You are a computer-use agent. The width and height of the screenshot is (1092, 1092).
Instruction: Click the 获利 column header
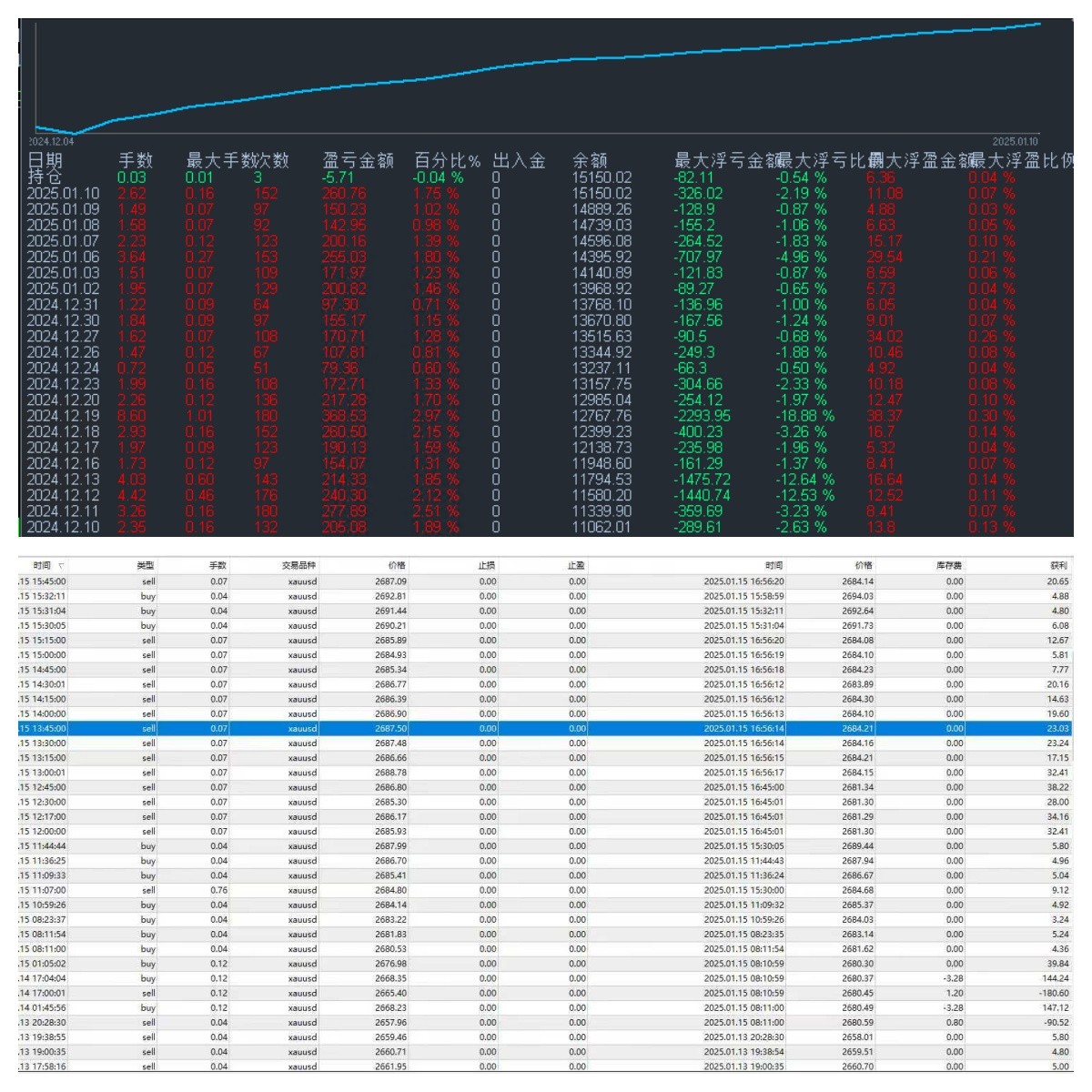pyautogui.click(x=1059, y=566)
